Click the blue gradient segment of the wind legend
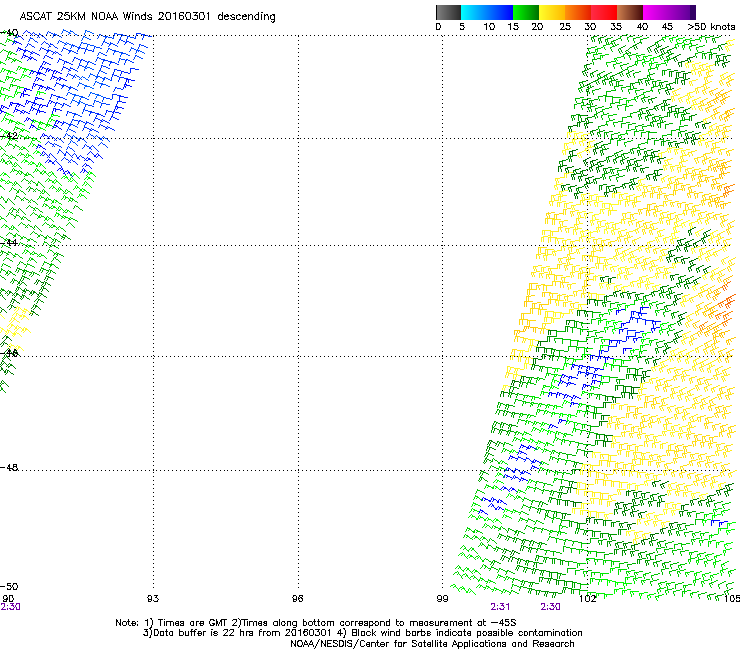 click(487, 12)
